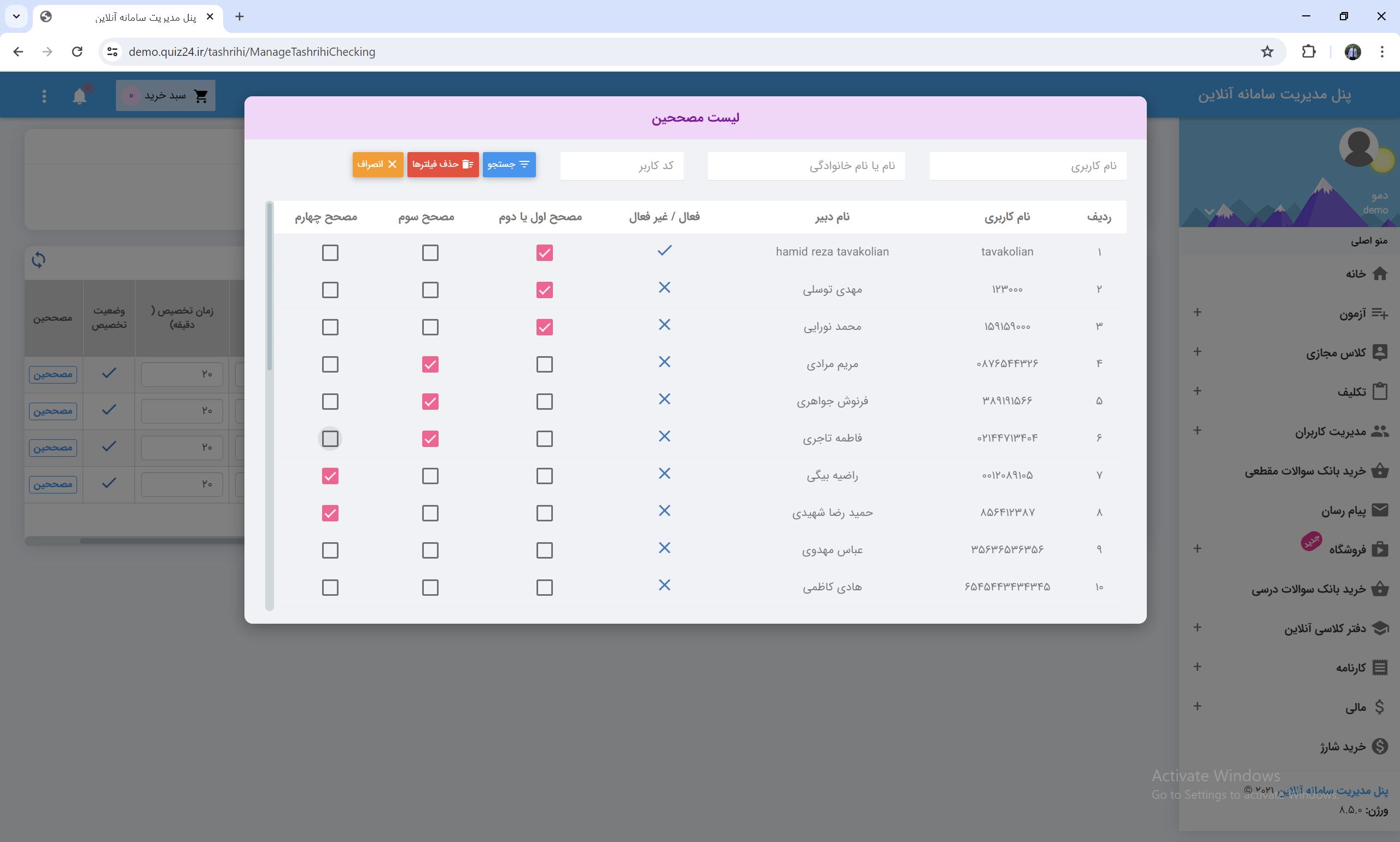This screenshot has width=1400, height=842.
Task: Open the shopping cart سبد خرید
Action: point(166,95)
